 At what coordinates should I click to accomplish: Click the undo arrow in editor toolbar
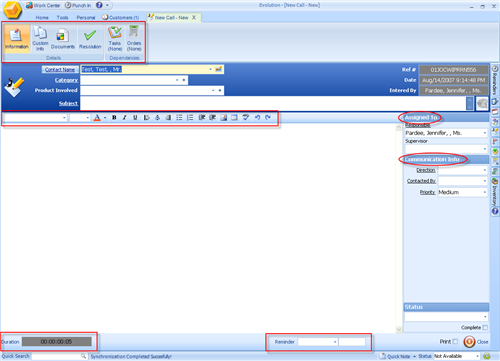(x=257, y=117)
